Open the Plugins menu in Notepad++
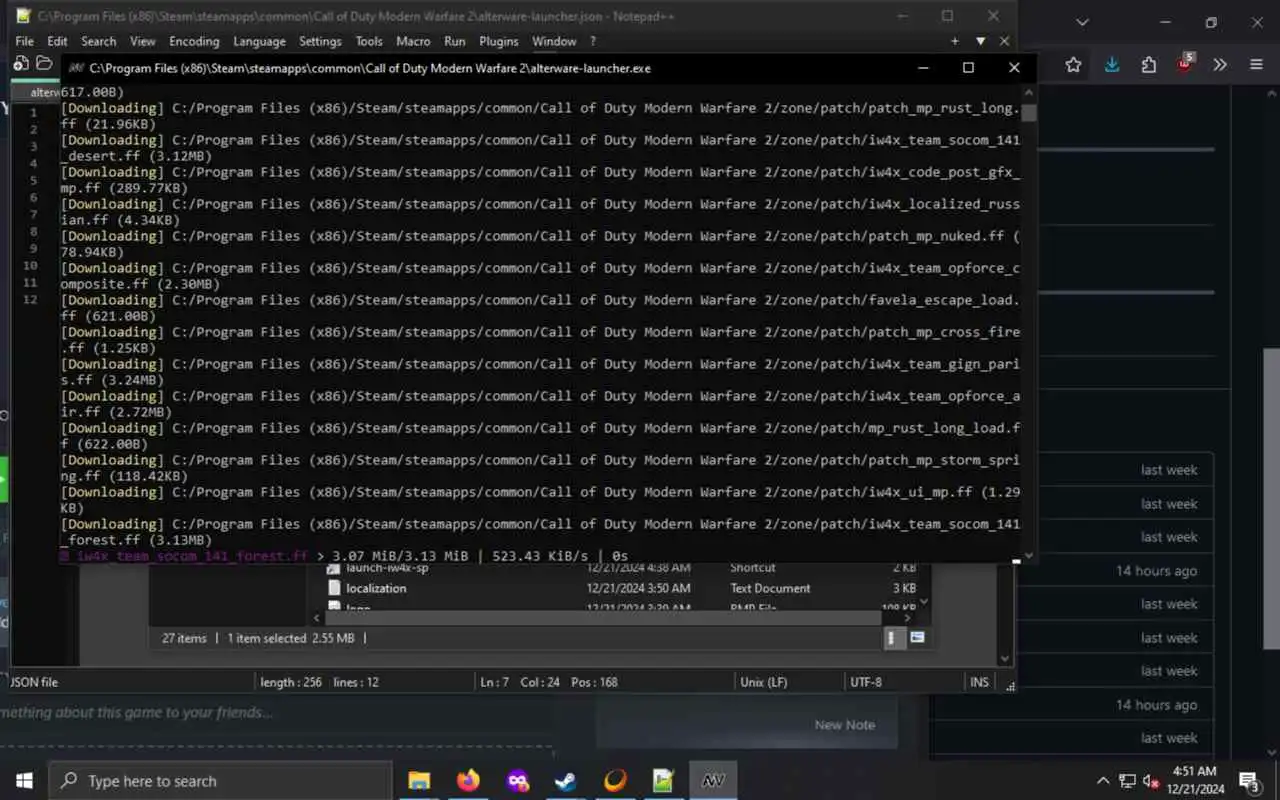 point(498,41)
